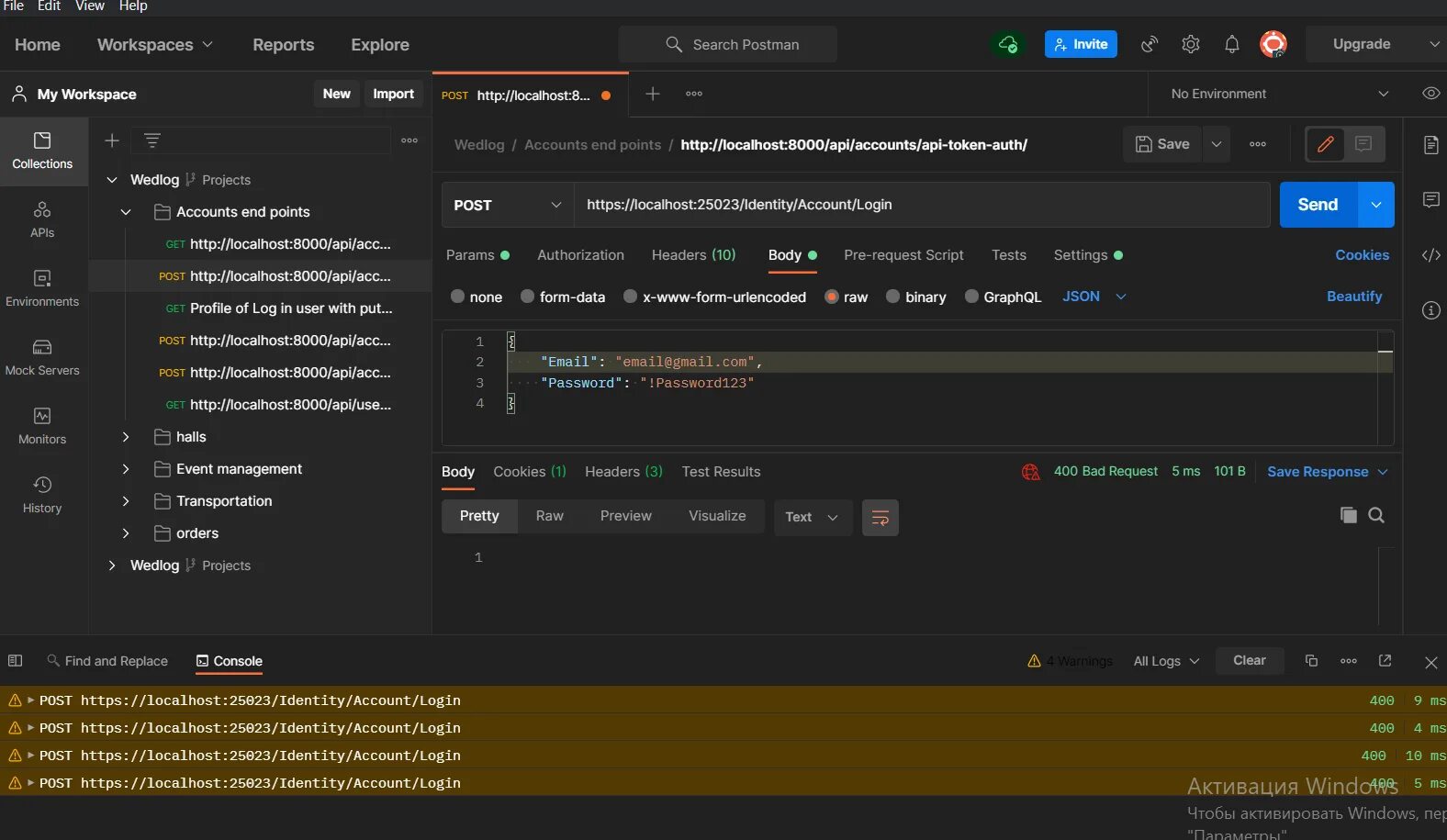Open the notifications bell

pos(1232,44)
